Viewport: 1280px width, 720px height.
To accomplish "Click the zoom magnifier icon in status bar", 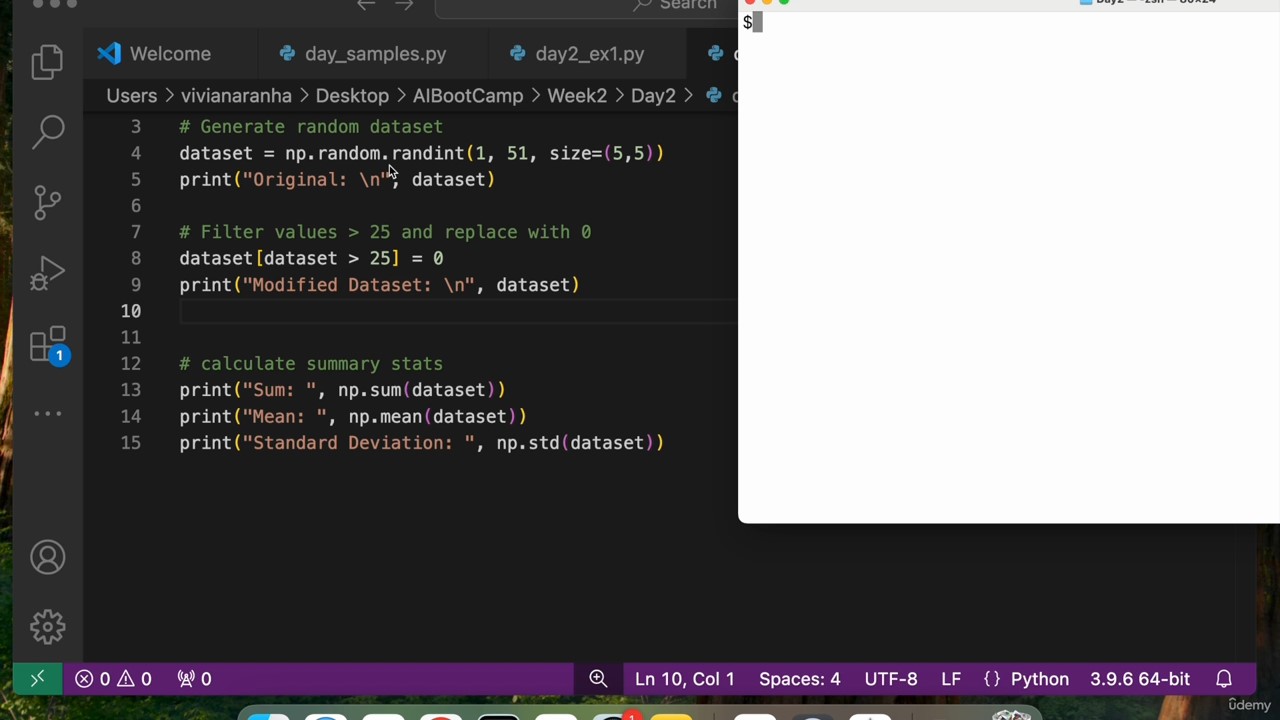I will coord(598,679).
